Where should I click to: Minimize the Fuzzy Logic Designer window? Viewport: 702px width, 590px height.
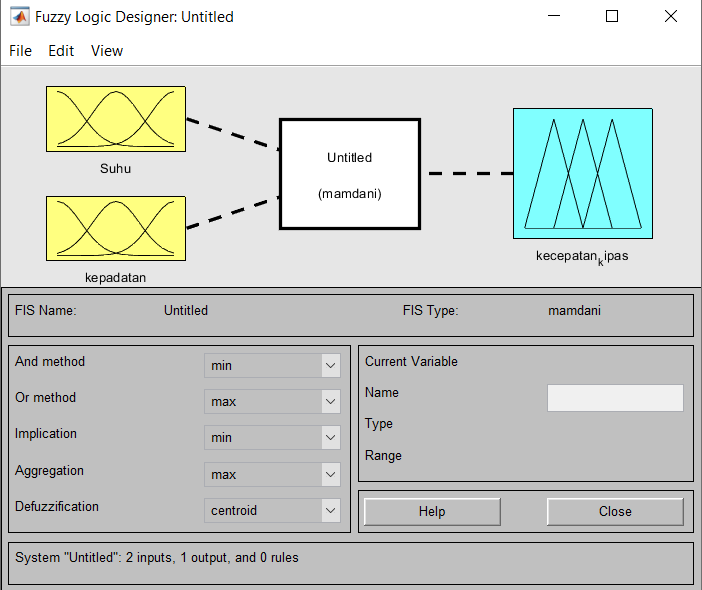tap(554, 16)
